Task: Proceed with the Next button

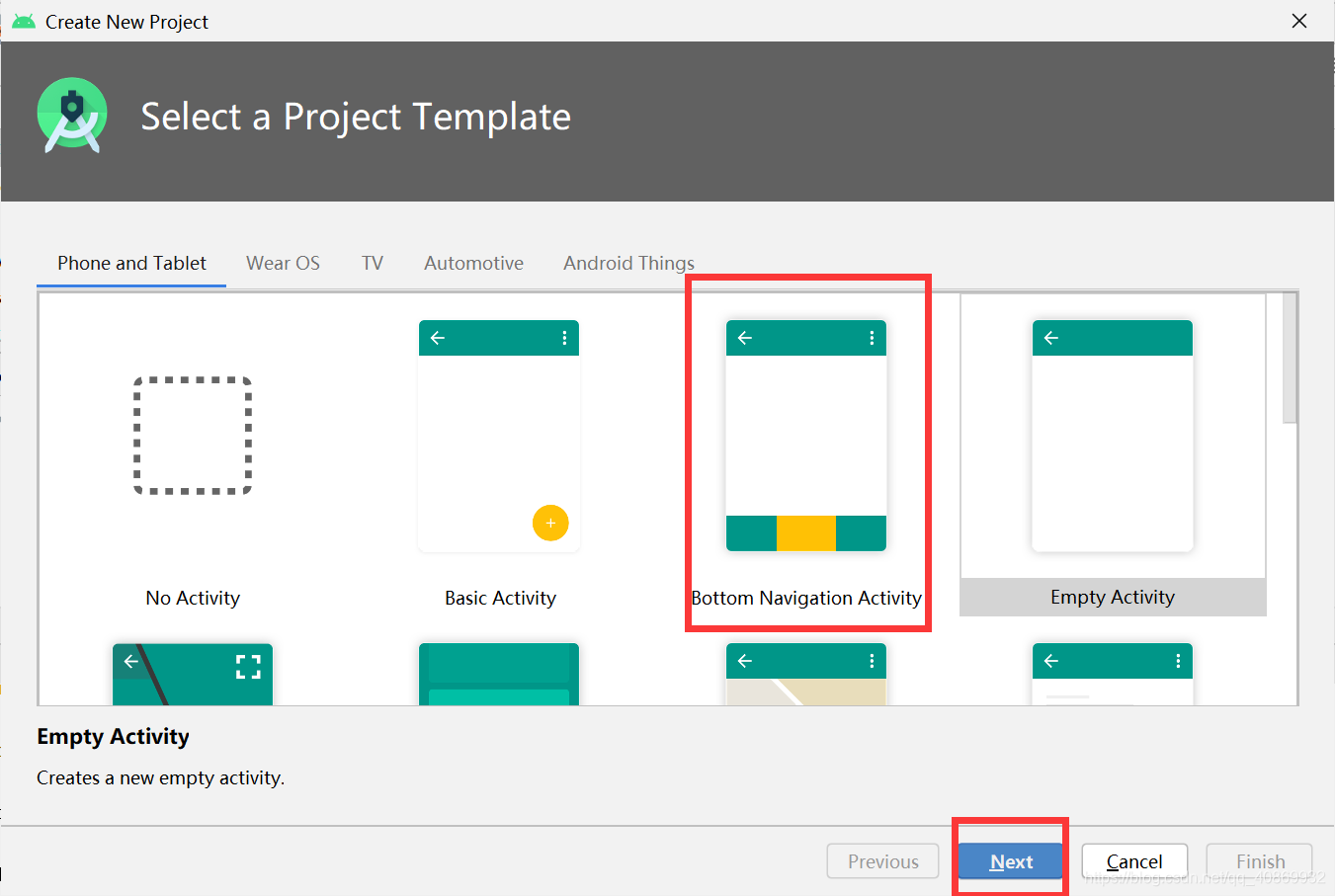Action: click(x=1012, y=861)
